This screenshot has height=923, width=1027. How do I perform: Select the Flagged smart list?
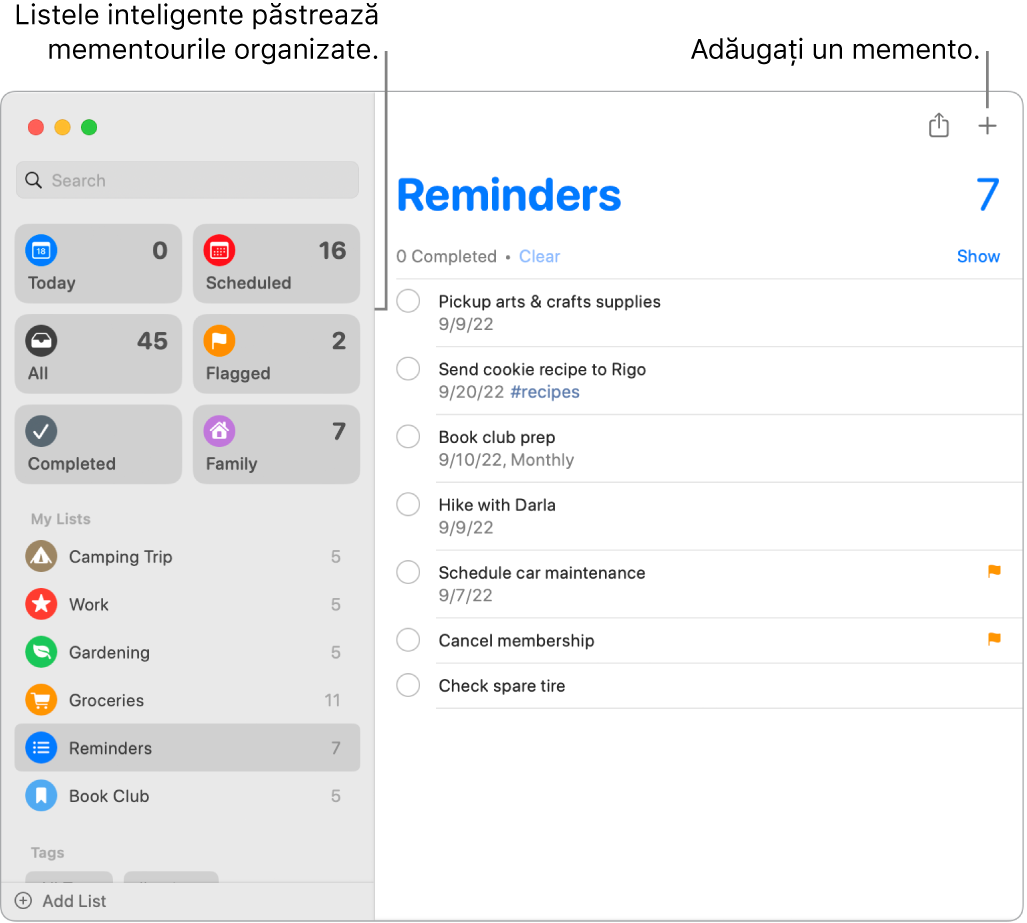(x=276, y=354)
